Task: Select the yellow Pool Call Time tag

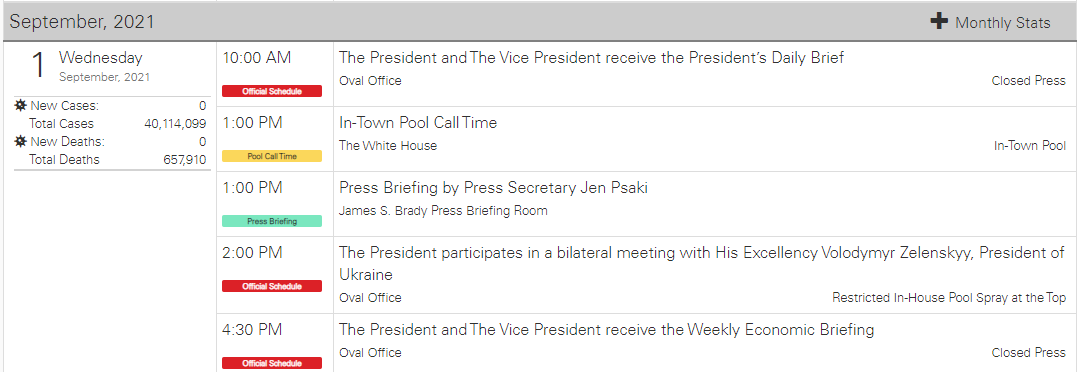Action: pyautogui.click(x=272, y=156)
